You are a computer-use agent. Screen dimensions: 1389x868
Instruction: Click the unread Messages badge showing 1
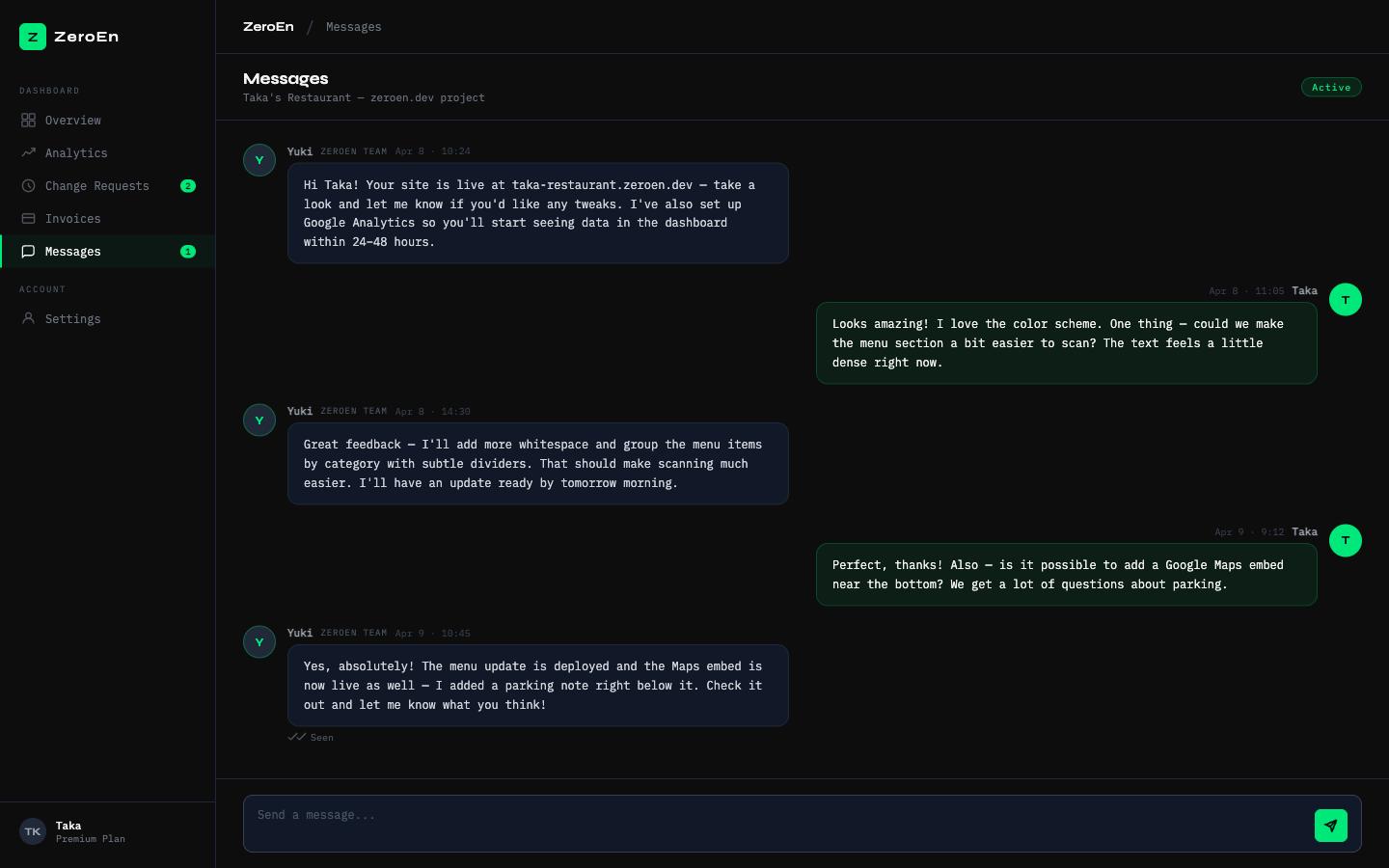188,251
